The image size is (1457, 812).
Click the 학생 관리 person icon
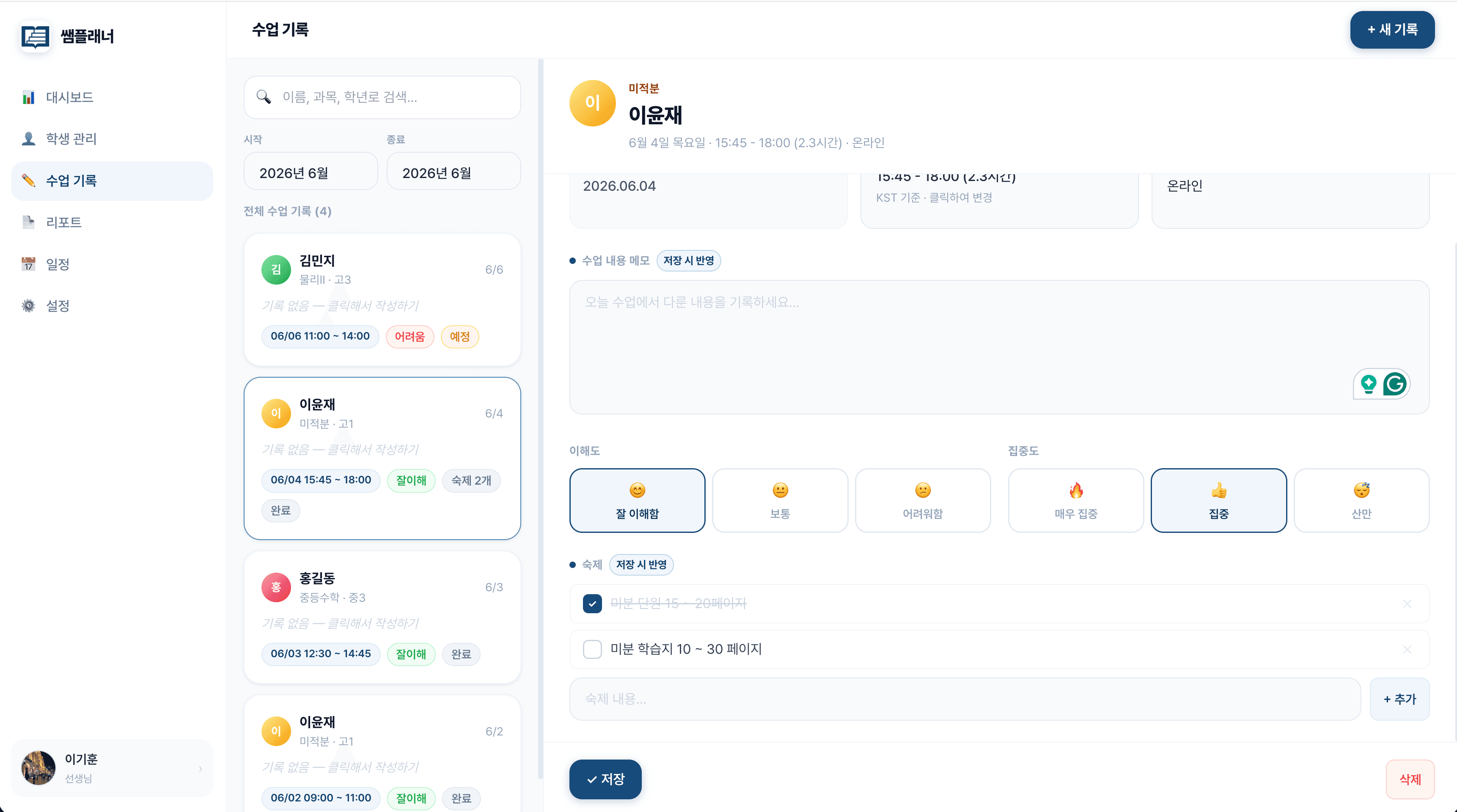click(x=28, y=139)
